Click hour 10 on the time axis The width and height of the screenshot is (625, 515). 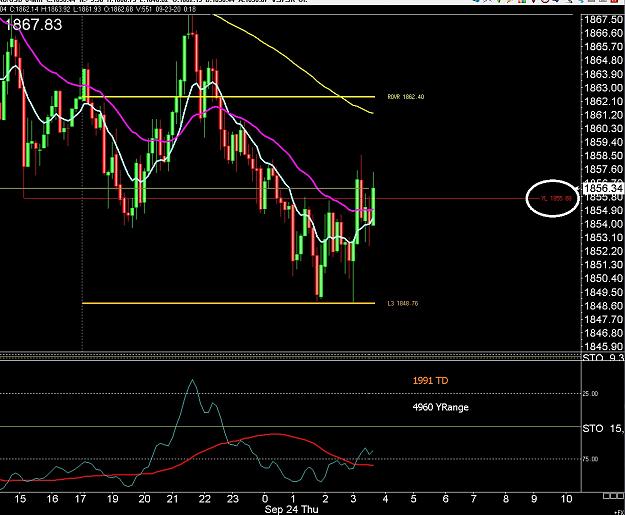pyautogui.click(x=566, y=499)
